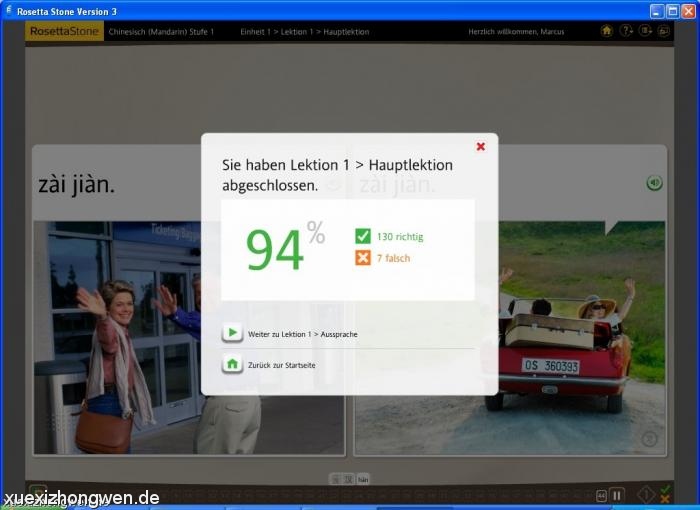
Task: Click the Rosetta Stone title bar app icon
Action: point(8,10)
